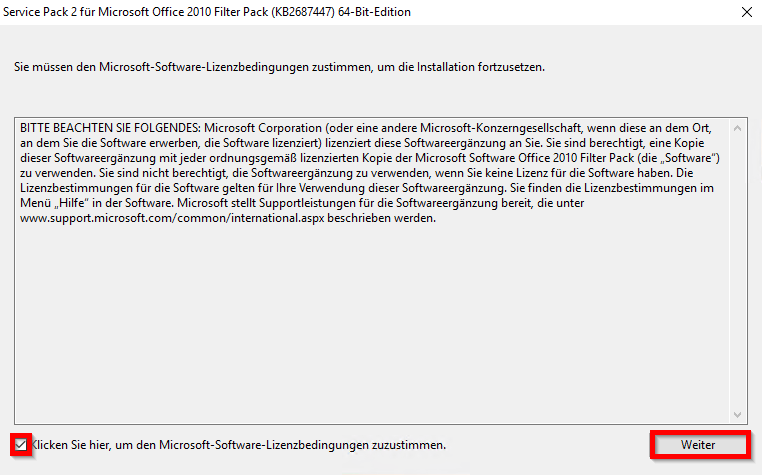Click the 'Klicken Sie hier' checkbox label
Screen dimensions: 762x475
[238, 444]
